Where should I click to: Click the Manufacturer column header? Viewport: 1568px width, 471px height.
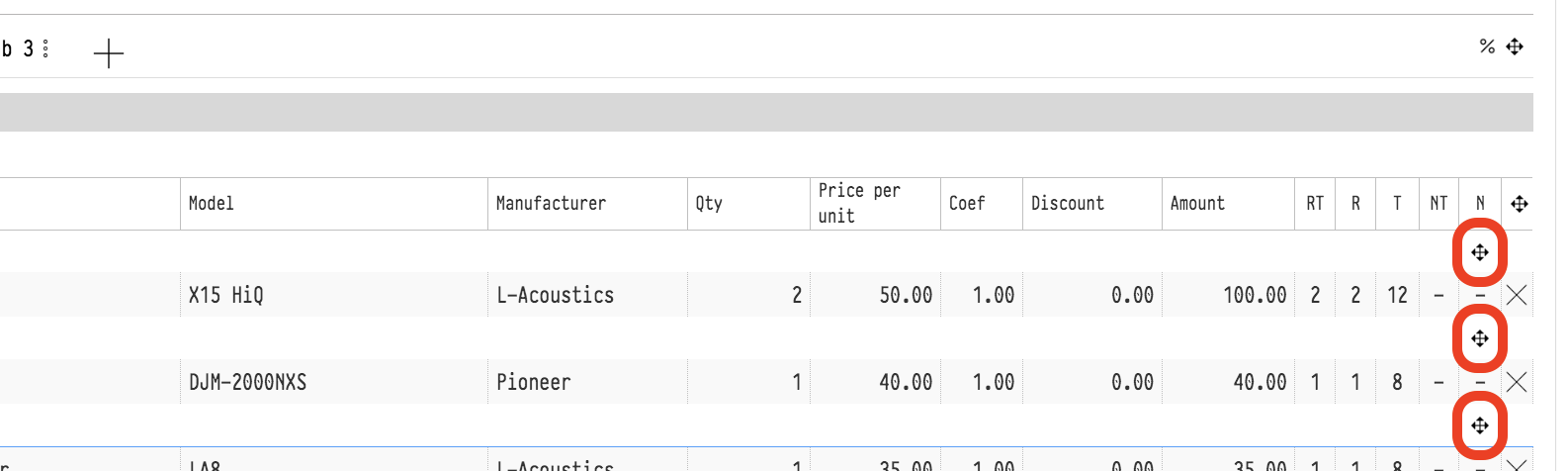(551, 204)
